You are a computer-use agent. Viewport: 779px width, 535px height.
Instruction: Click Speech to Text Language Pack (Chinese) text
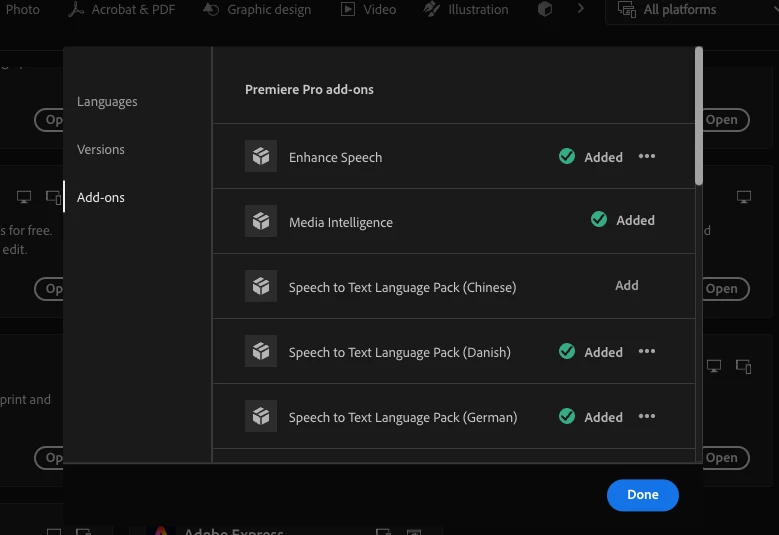pos(402,288)
